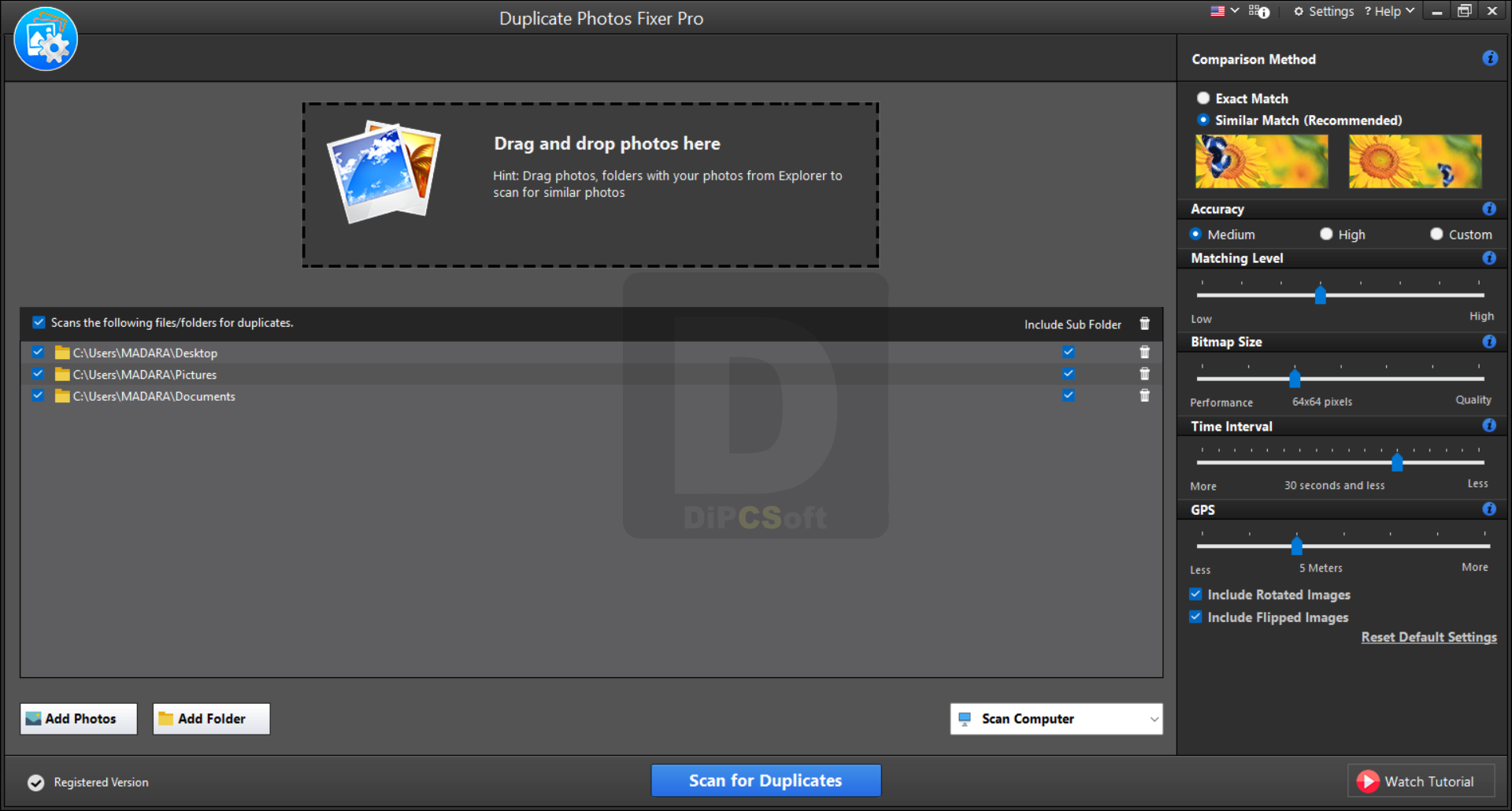This screenshot has width=1512, height=811.
Task: Click the Time Interval info icon
Action: [1489, 425]
